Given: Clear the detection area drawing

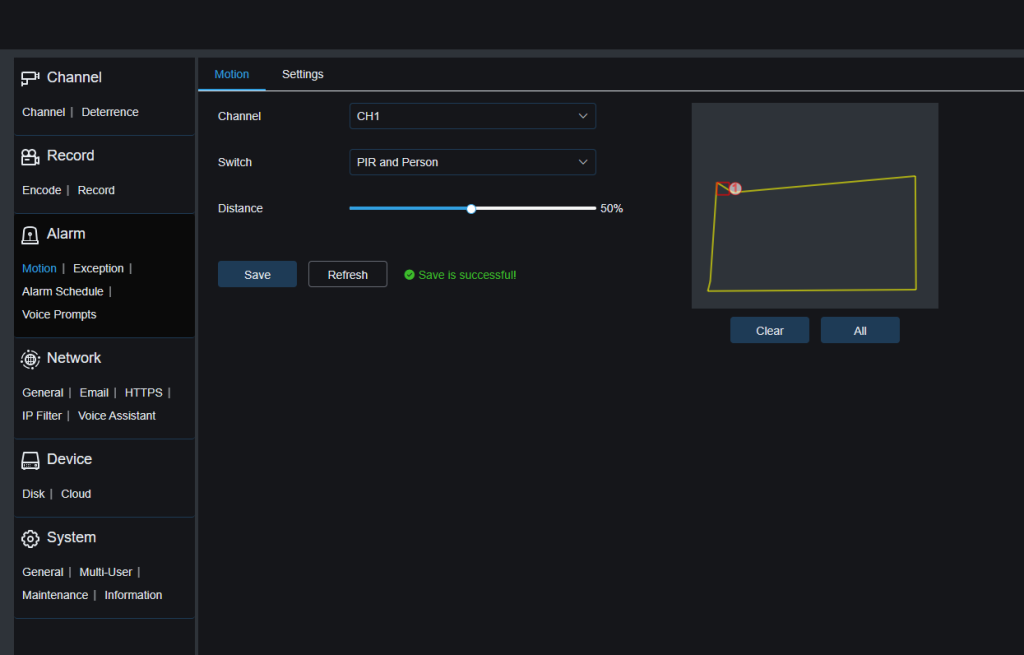Looking at the screenshot, I should click(x=769, y=330).
